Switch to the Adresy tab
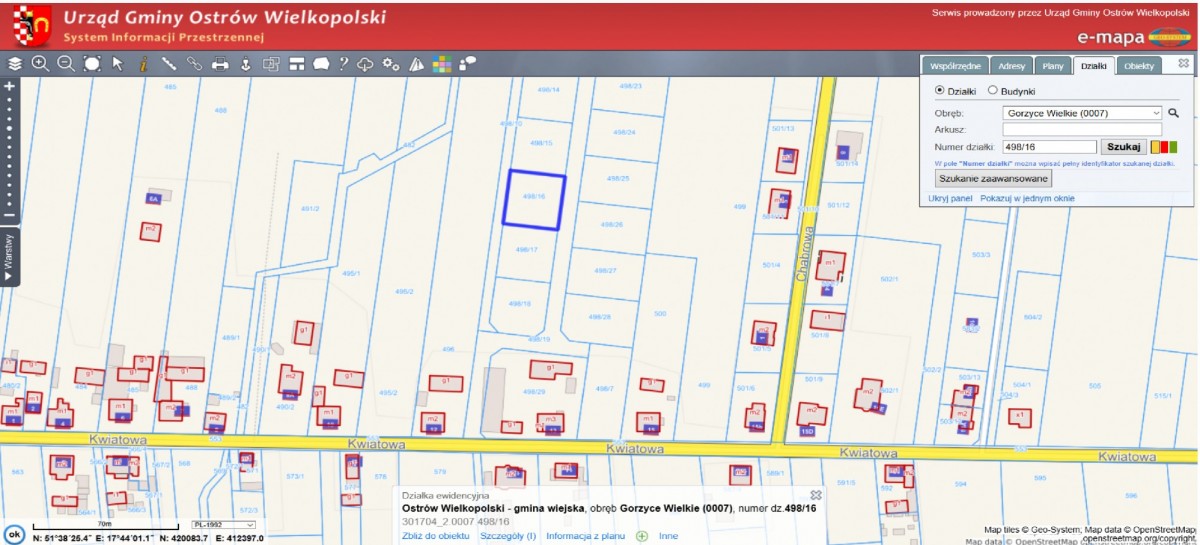1200x545 pixels. pos(1011,66)
